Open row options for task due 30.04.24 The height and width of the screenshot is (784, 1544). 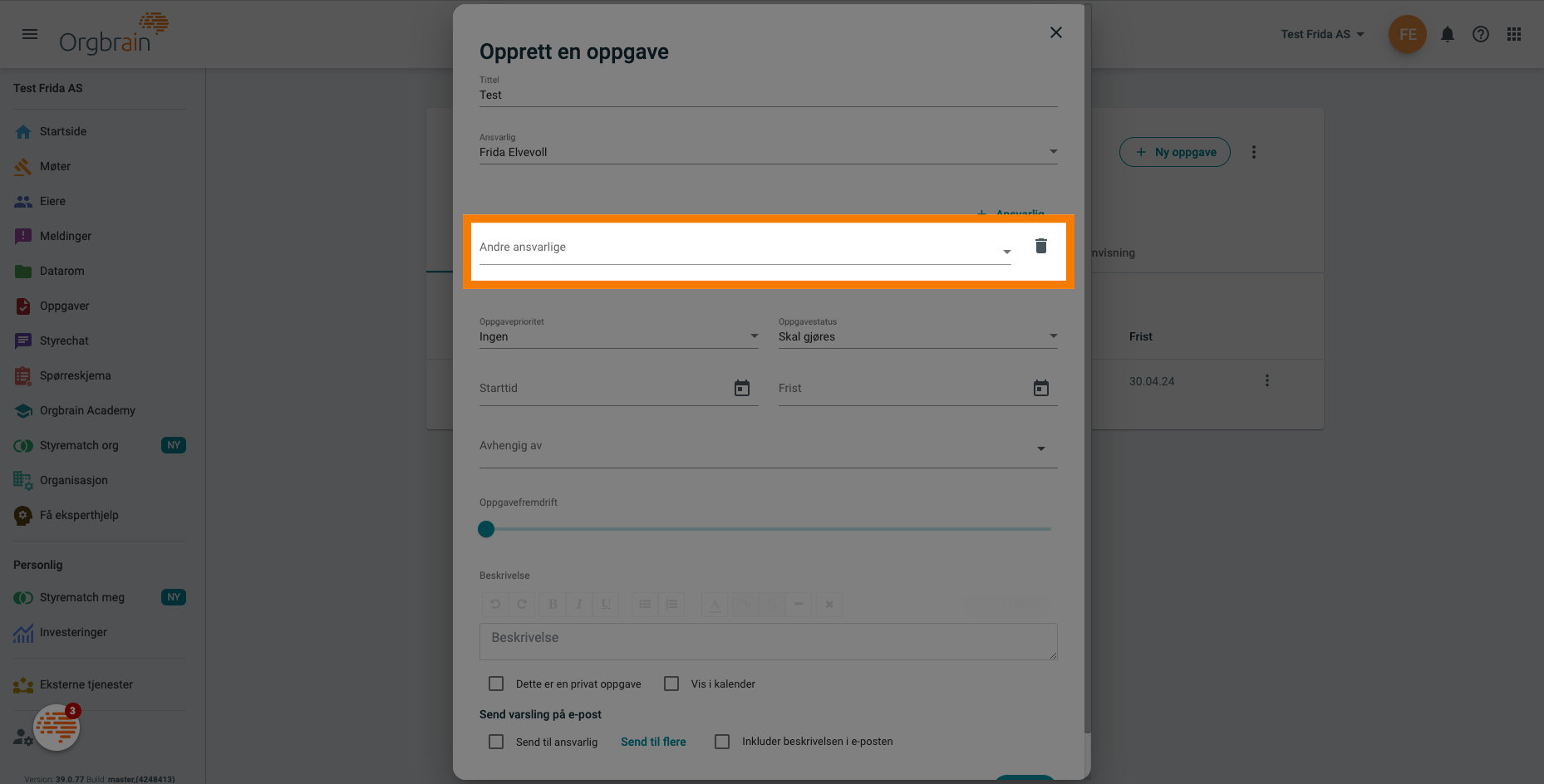point(1267,380)
